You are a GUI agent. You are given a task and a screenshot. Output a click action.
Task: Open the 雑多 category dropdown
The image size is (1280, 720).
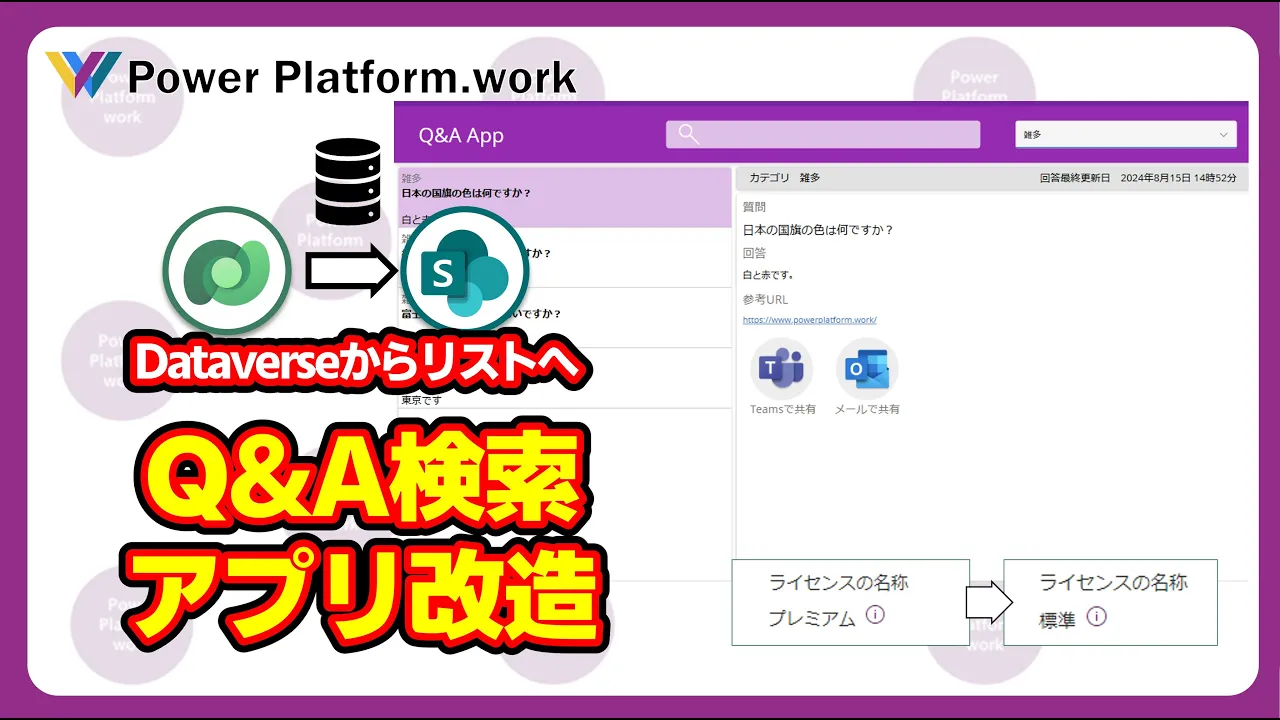(x=1125, y=134)
